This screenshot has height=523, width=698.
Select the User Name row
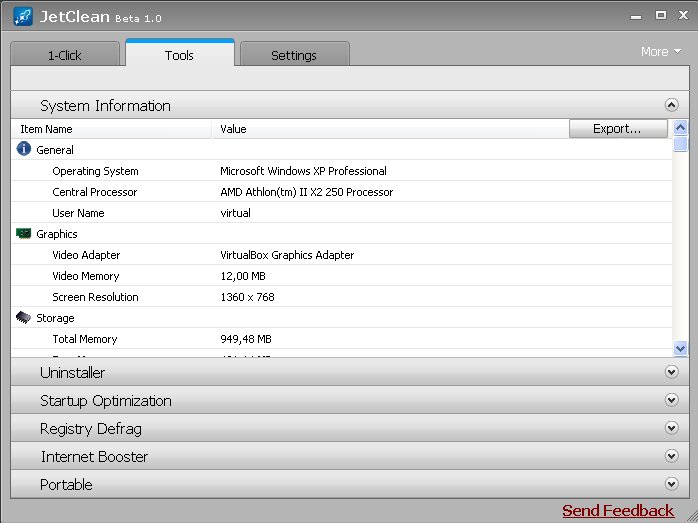point(341,213)
